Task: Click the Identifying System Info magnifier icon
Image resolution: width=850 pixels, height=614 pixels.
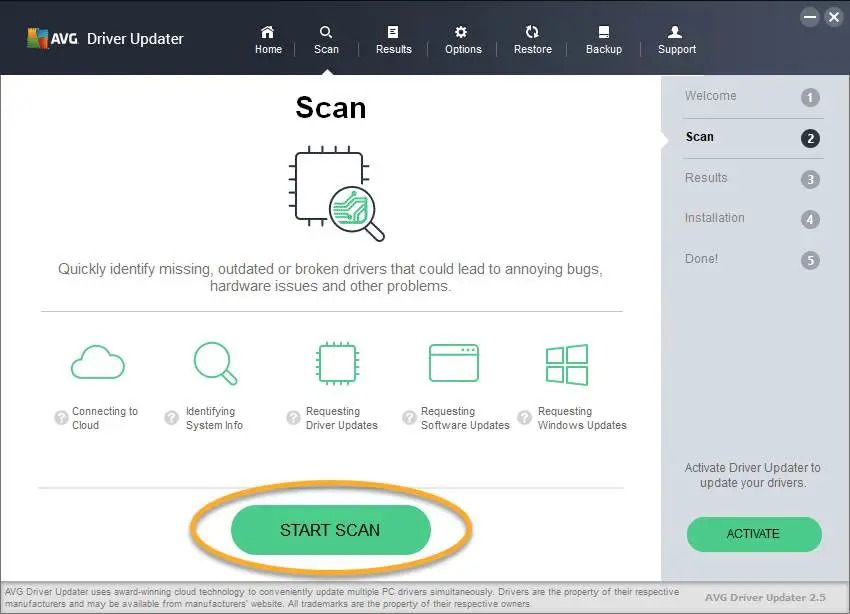Action: pyautogui.click(x=215, y=363)
